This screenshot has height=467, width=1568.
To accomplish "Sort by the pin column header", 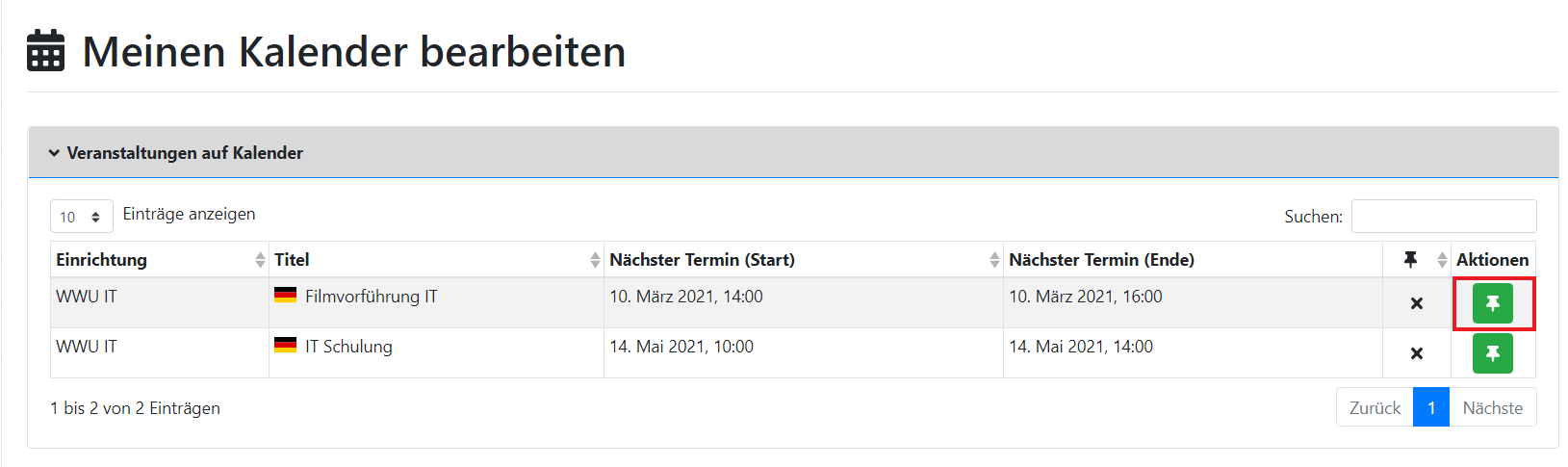I will (1417, 259).
